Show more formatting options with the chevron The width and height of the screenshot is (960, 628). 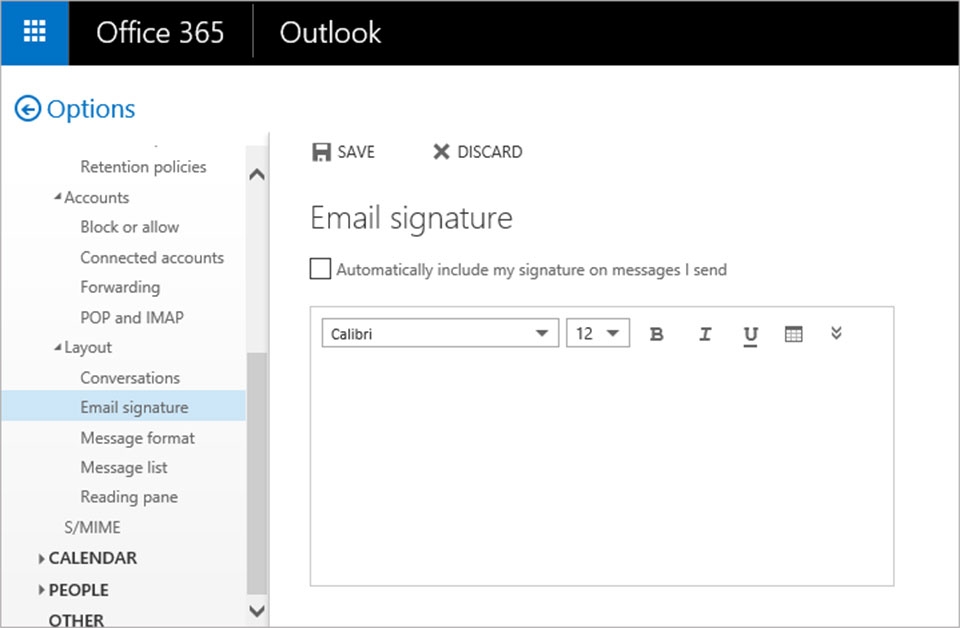(x=837, y=333)
